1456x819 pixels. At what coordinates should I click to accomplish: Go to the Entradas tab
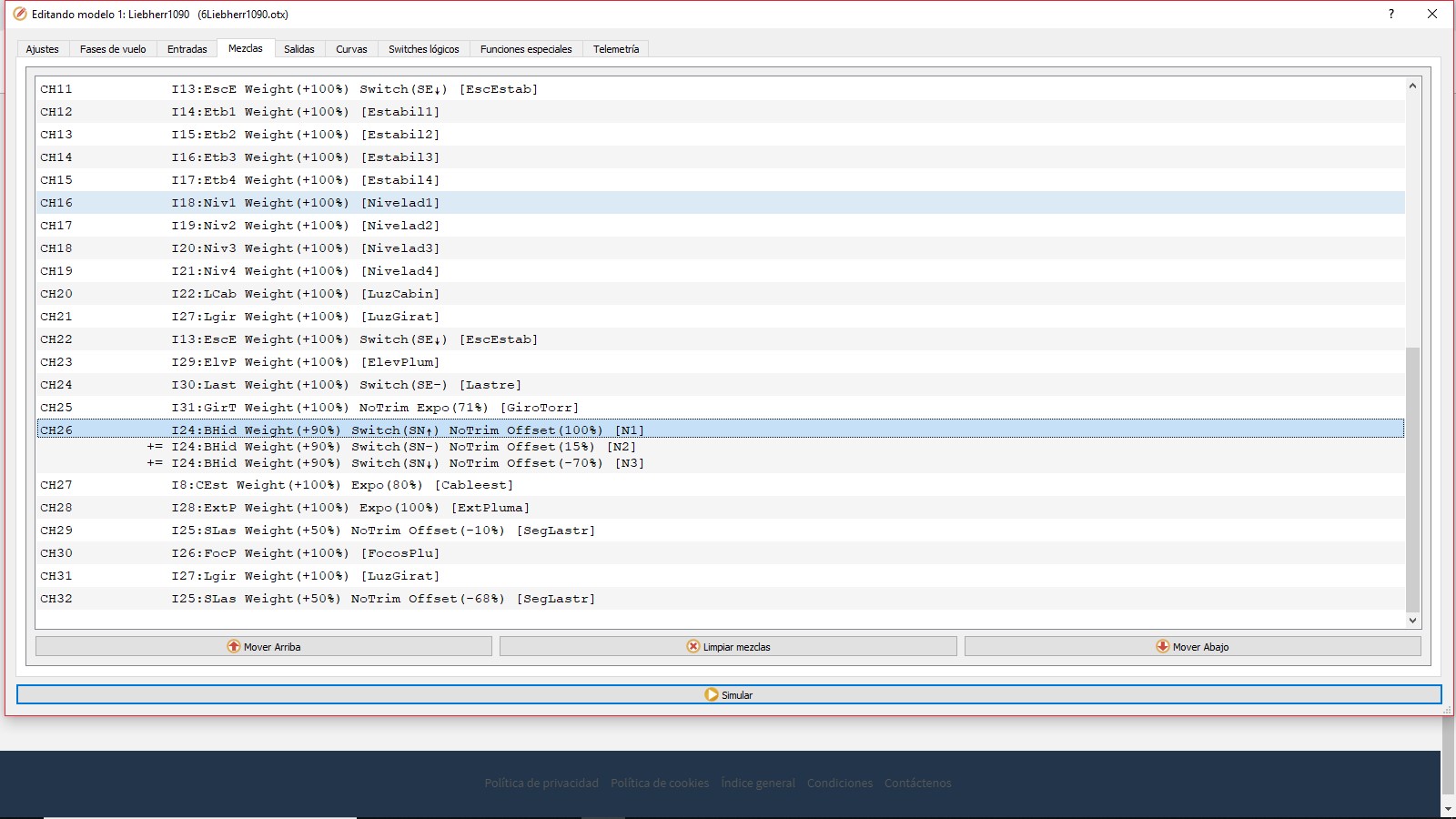point(187,49)
